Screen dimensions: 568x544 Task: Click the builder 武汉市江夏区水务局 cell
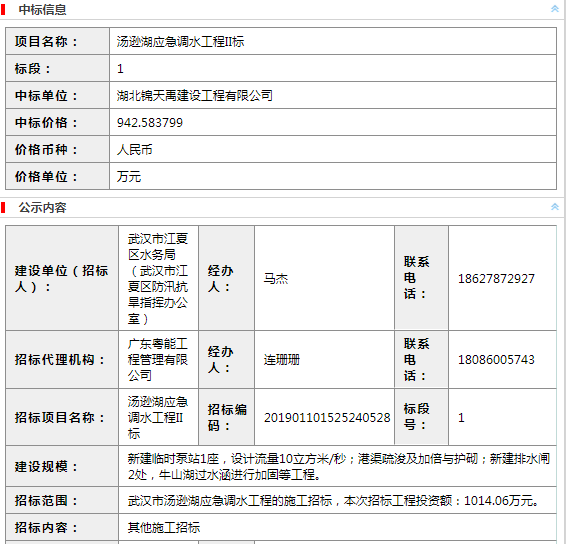(158, 278)
